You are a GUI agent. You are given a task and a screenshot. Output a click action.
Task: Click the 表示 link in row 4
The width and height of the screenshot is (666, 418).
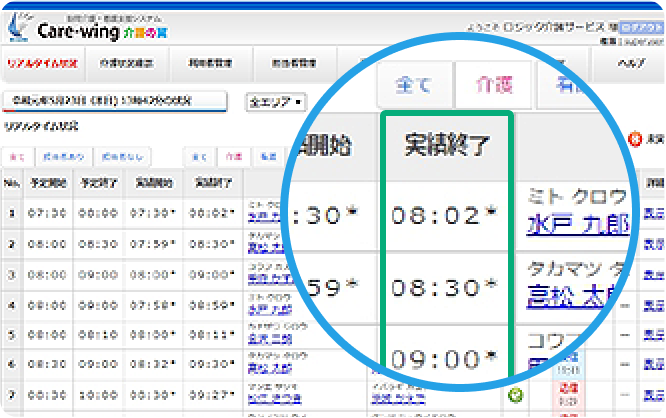654,305
